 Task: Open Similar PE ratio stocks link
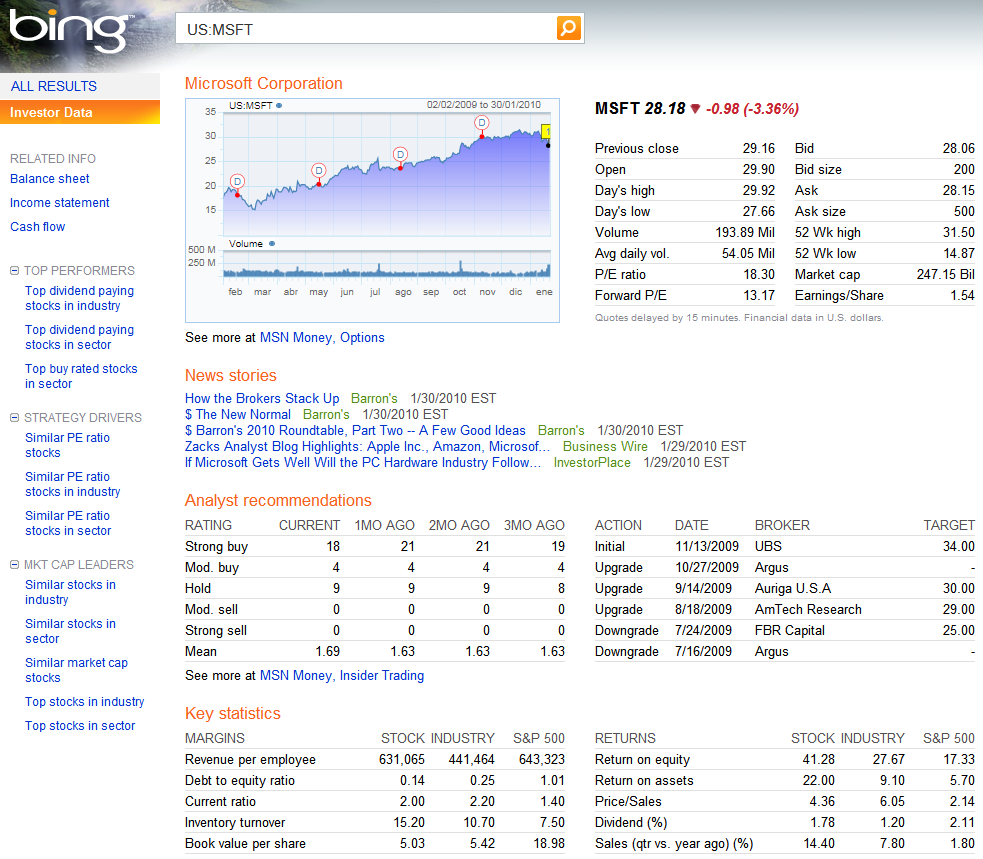[67, 445]
